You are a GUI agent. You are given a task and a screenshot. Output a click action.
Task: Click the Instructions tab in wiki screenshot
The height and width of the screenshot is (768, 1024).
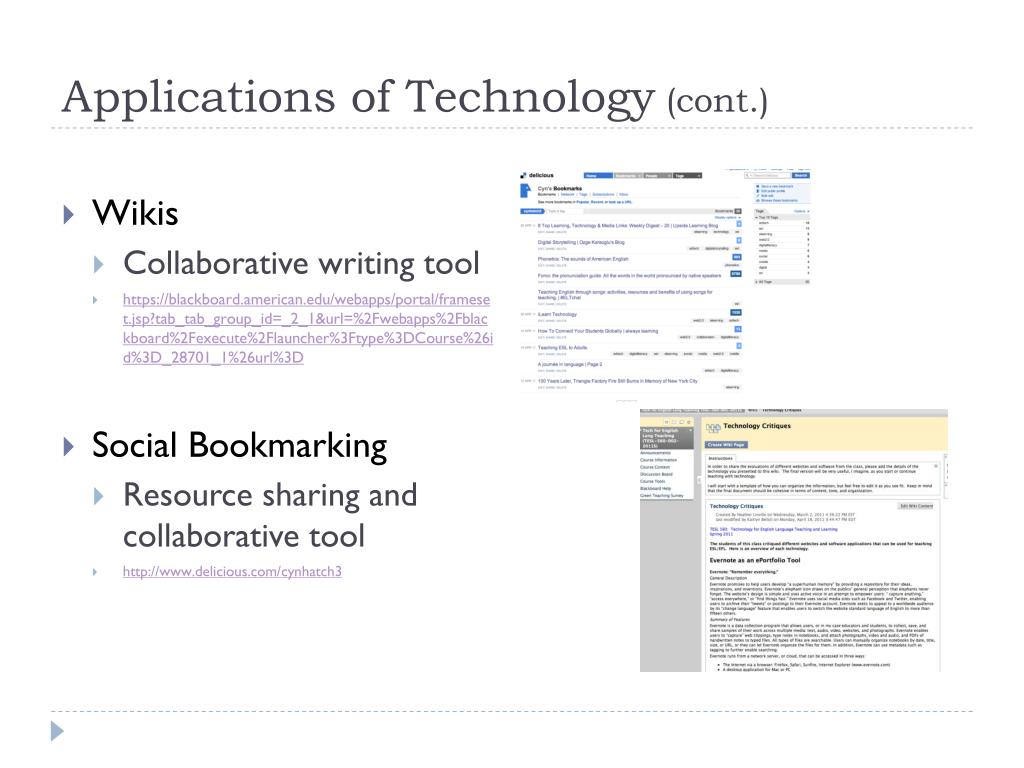pos(720,458)
